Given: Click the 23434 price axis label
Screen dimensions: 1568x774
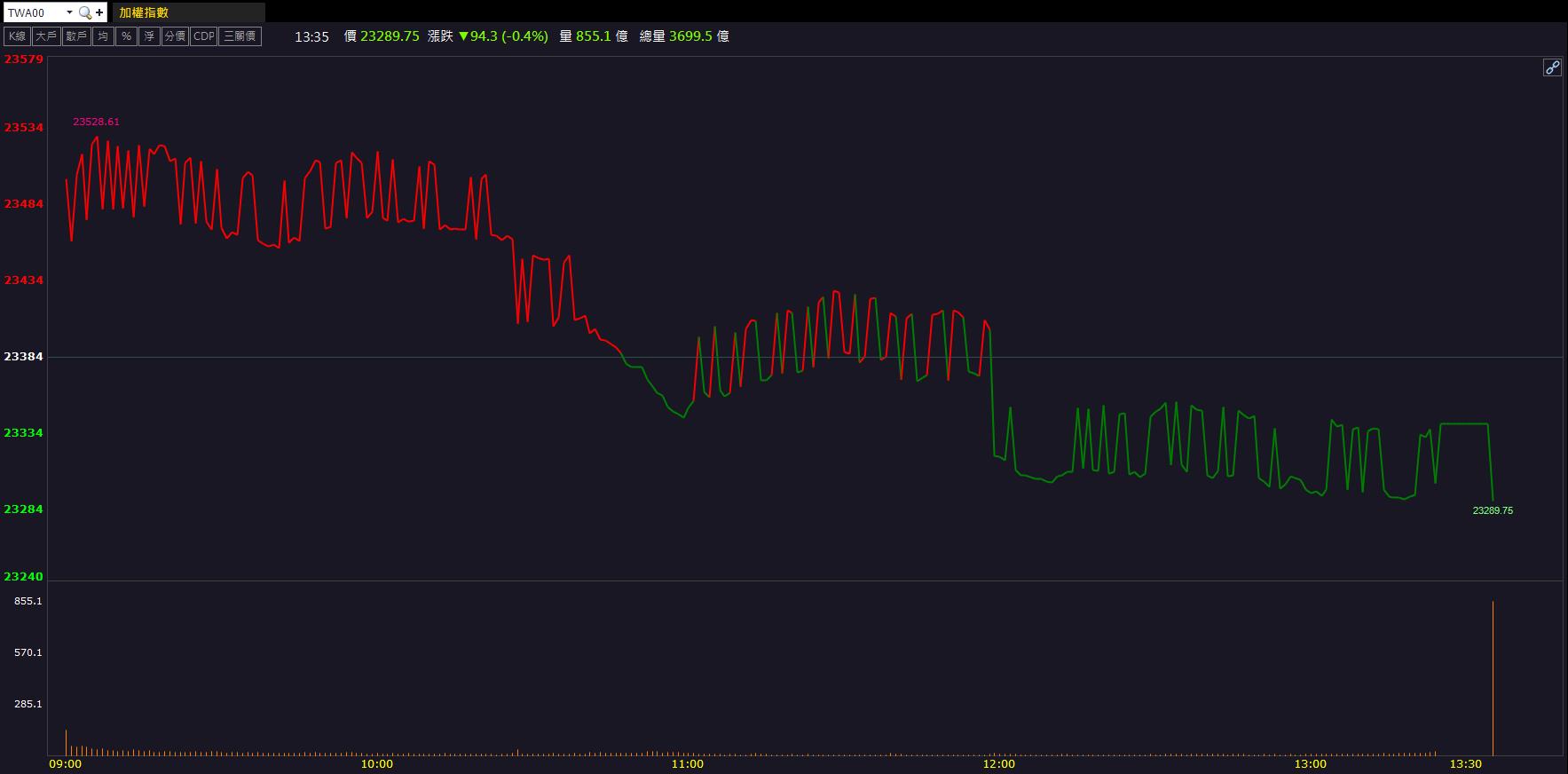Looking at the screenshot, I should coord(24,280).
